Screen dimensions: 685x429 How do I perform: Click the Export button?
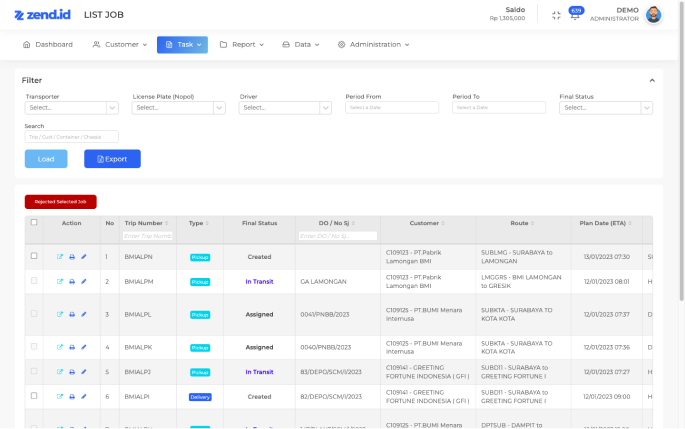(112, 159)
